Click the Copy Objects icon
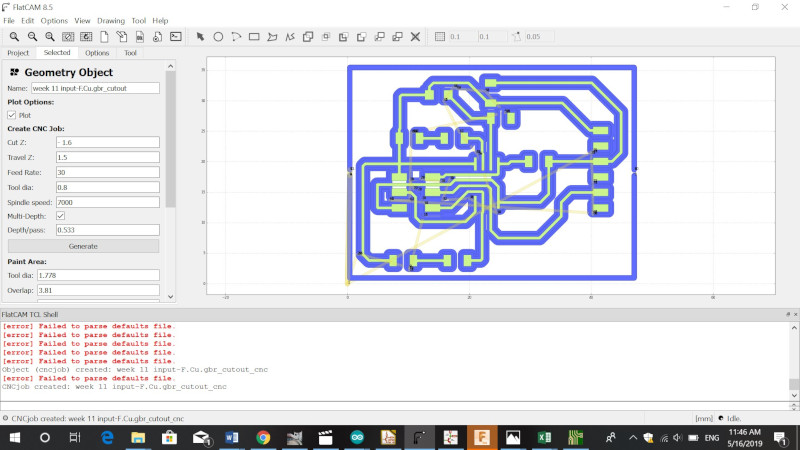800x450 pixels. click(397, 37)
